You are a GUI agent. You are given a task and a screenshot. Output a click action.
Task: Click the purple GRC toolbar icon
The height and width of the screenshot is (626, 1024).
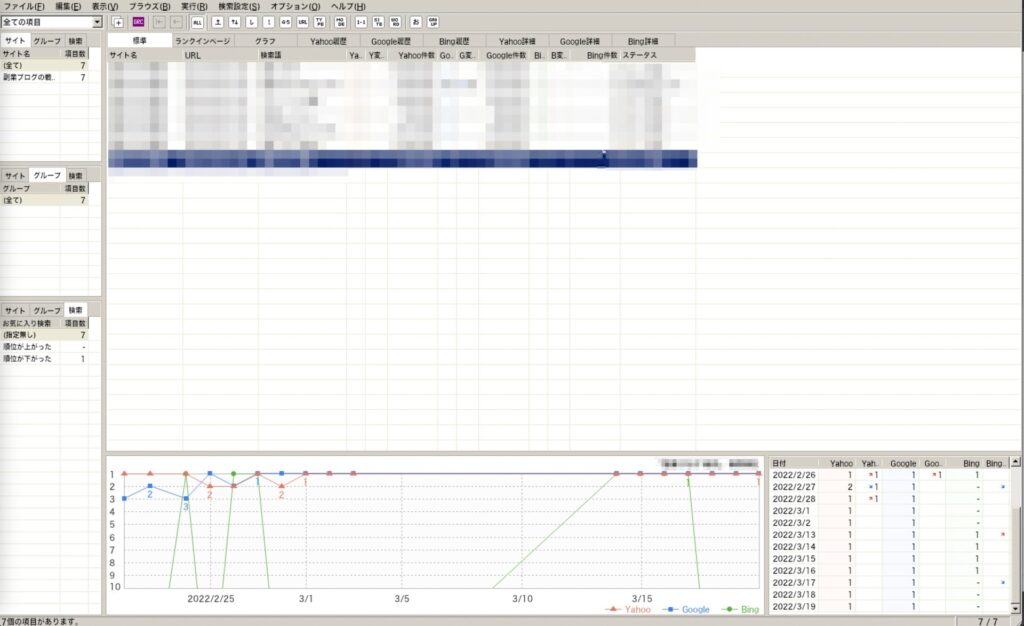tap(138, 22)
